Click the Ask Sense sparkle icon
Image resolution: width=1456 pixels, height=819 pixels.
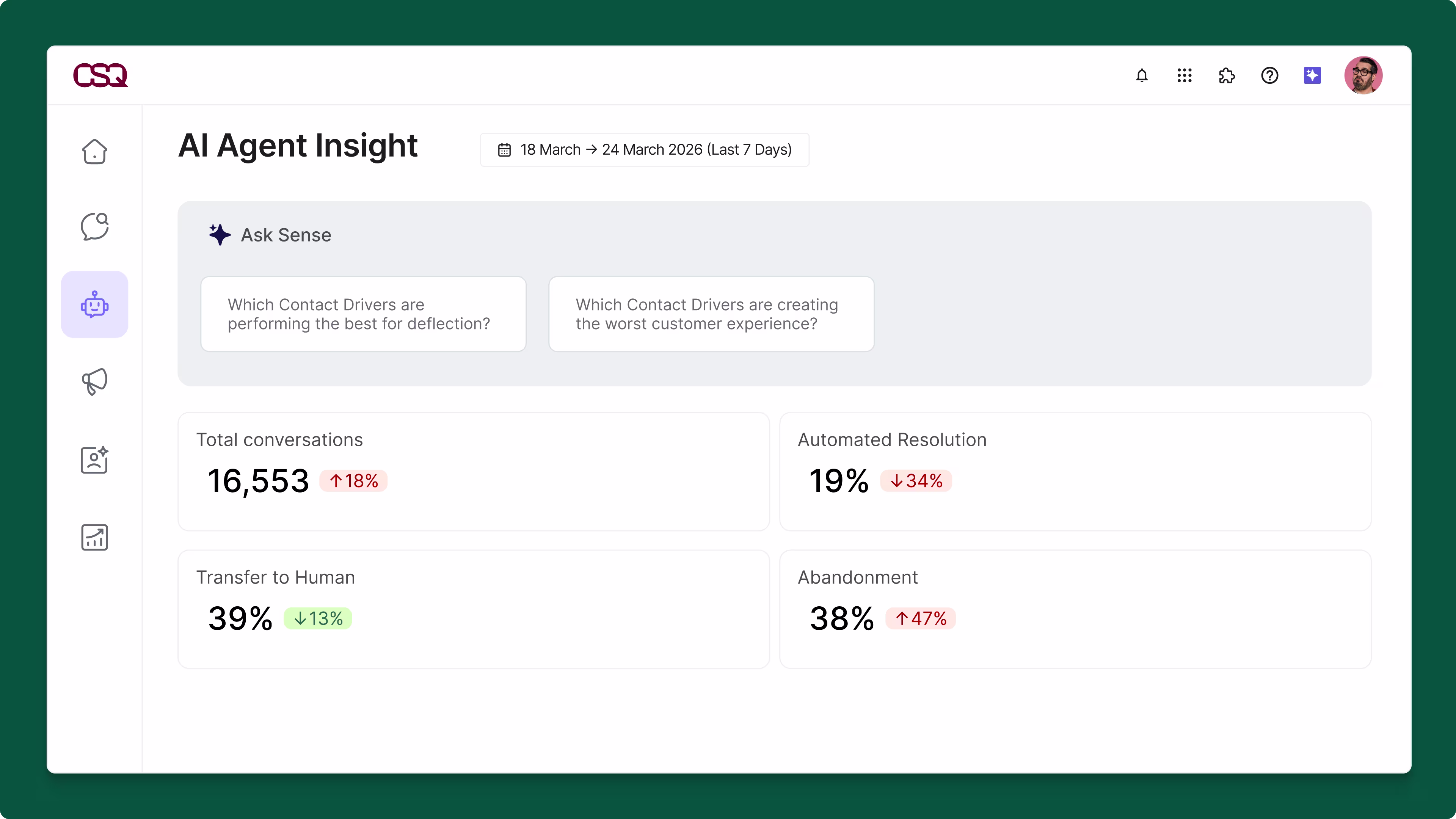click(x=220, y=235)
